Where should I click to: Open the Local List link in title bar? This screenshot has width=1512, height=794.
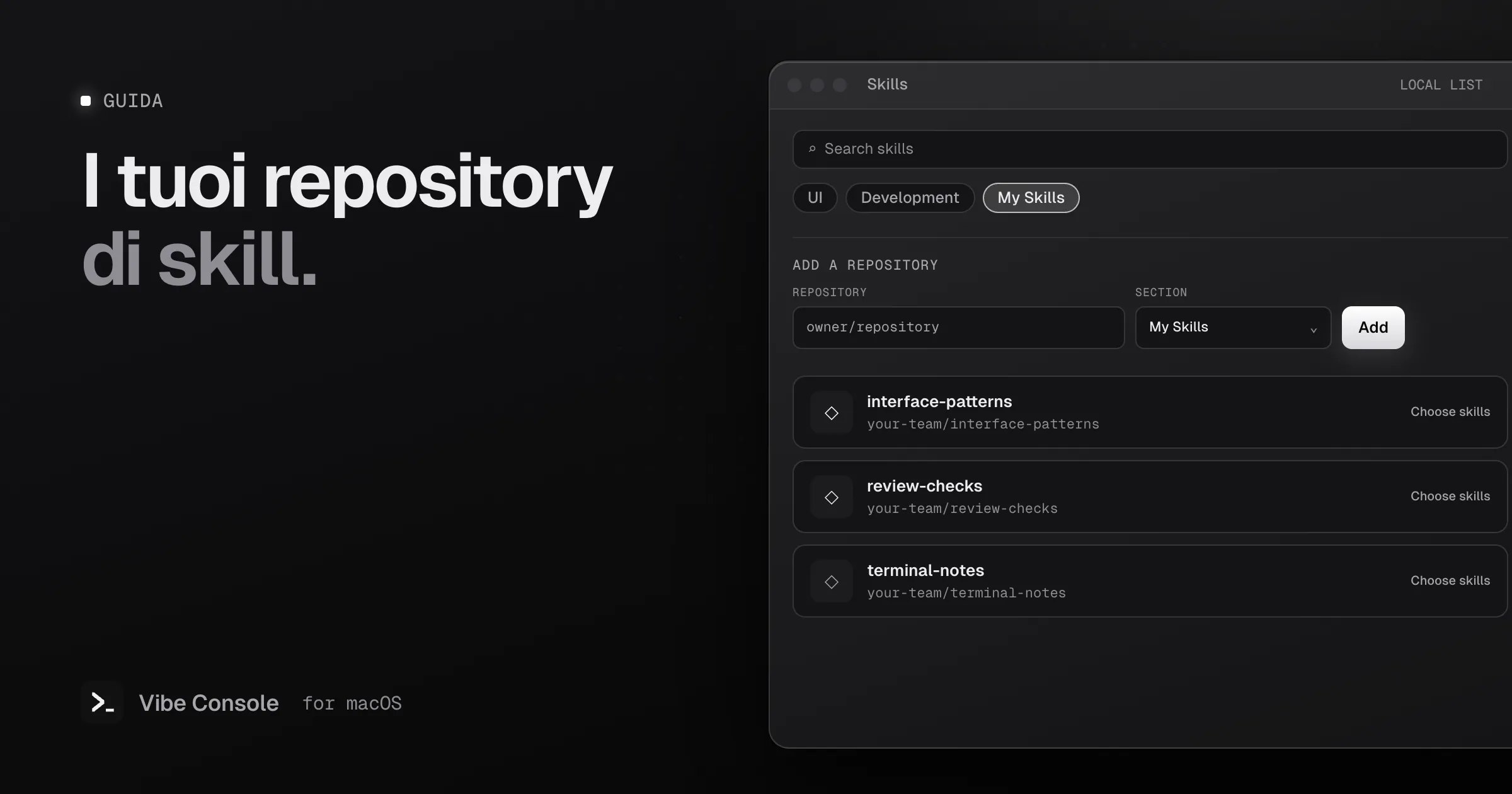tap(1441, 84)
